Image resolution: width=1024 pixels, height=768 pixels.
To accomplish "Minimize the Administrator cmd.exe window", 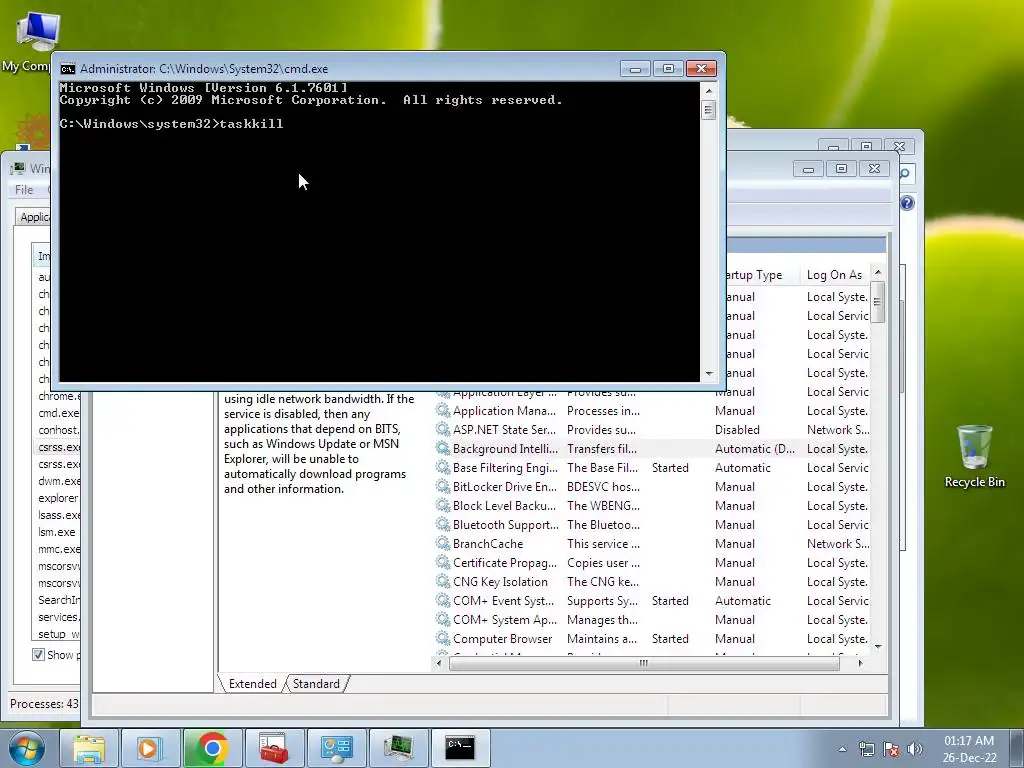I will coord(635,69).
